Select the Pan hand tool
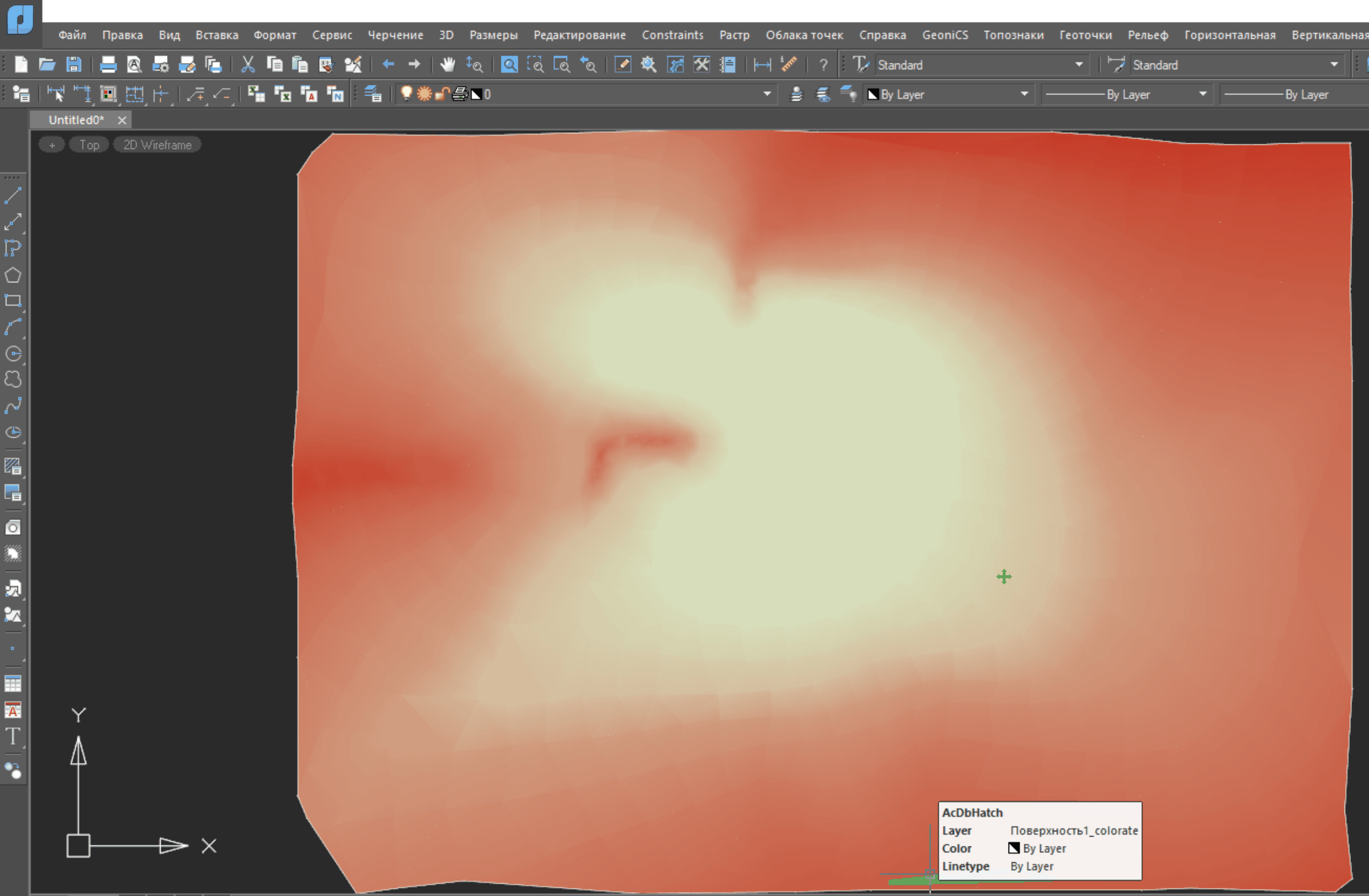Viewport: 1369px width, 896px height. 447,65
